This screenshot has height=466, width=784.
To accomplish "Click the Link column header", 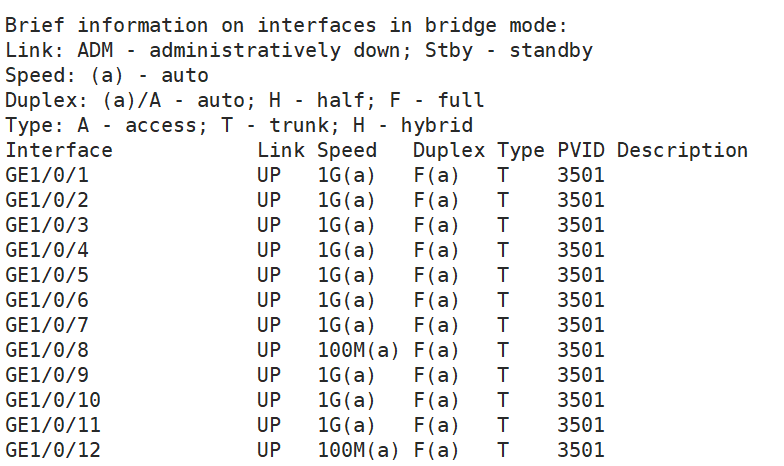I will (281, 151).
